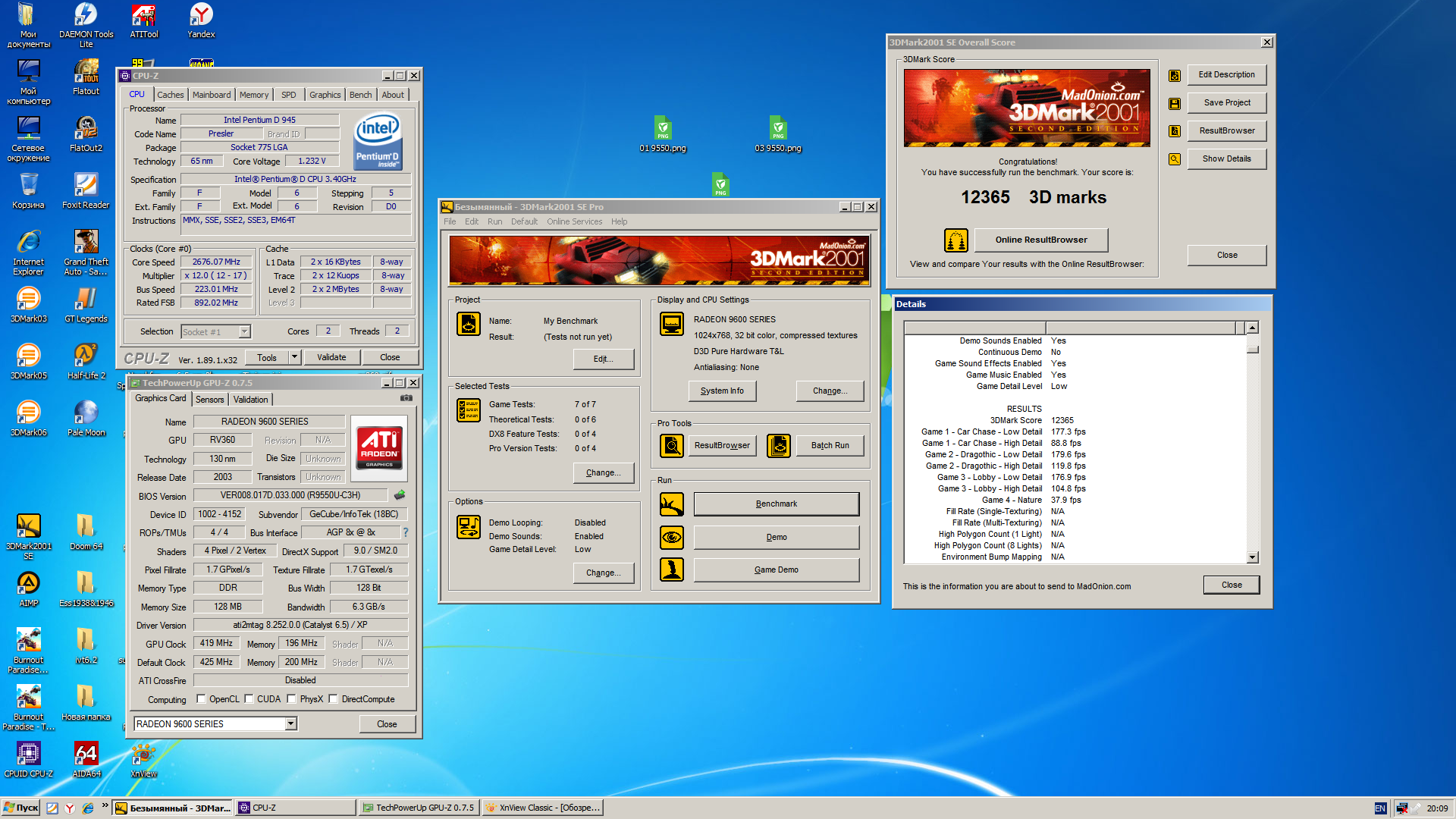Click the Details list scroll-down arrow

point(1252,557)
